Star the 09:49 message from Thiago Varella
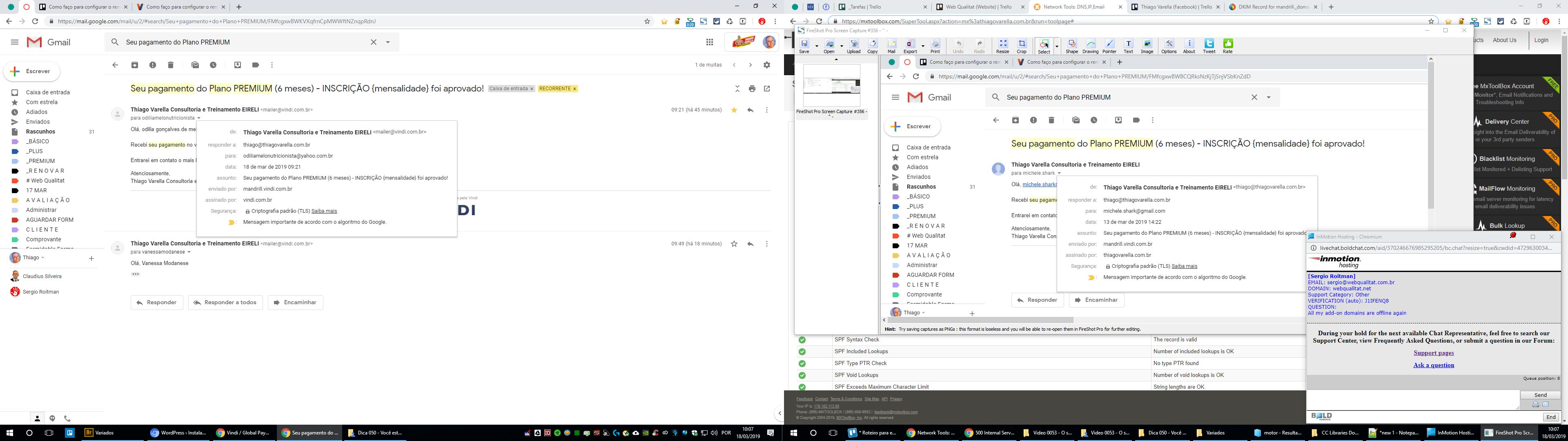Screen dimensions: 1568x441 click(734, 244)
